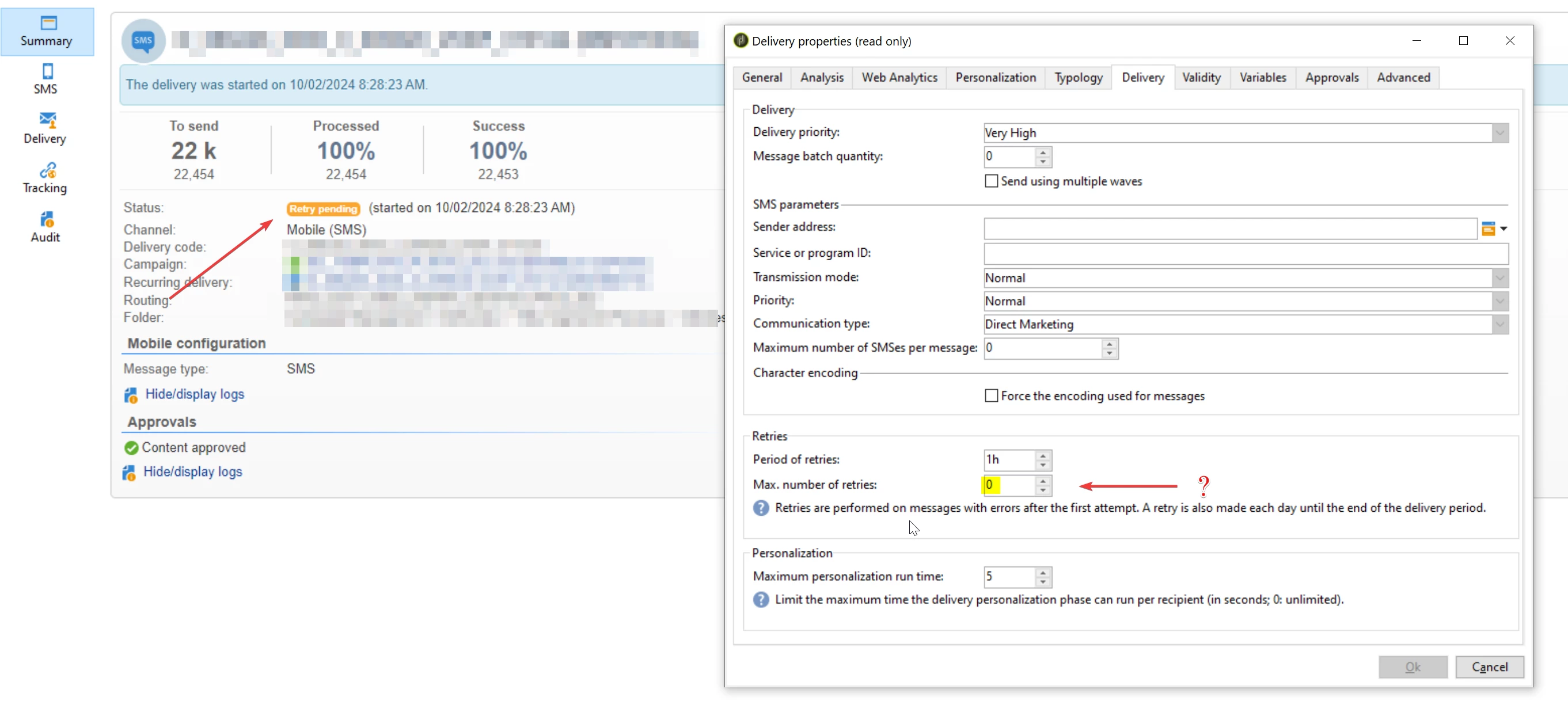This screenshot has width=1568, height=704.
Task: Expand the Transmission mode dropdown
Action: click(x=1500, y=278)
